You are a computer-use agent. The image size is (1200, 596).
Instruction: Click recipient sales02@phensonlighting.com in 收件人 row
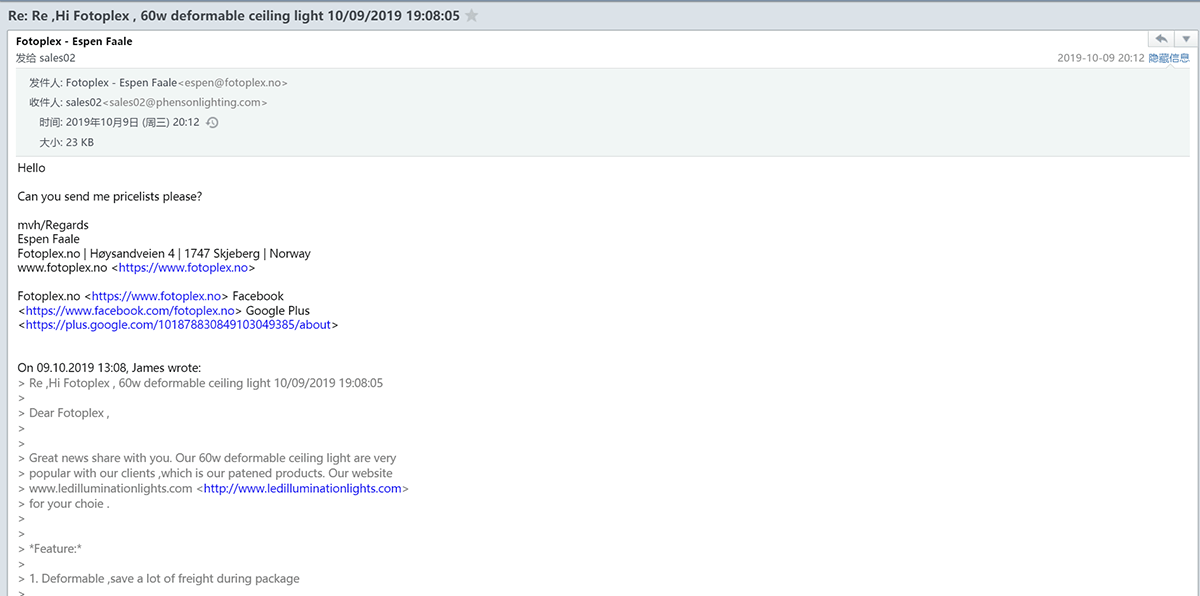click(x=183, y=102)
